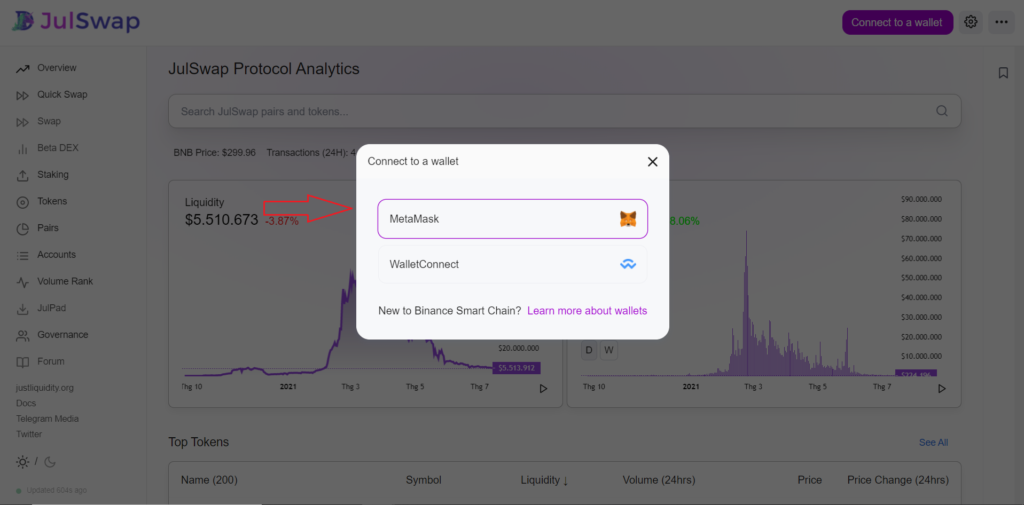Sort by Symbol column header
This screenshot has width=1024, height=505.
coord(424,480)
